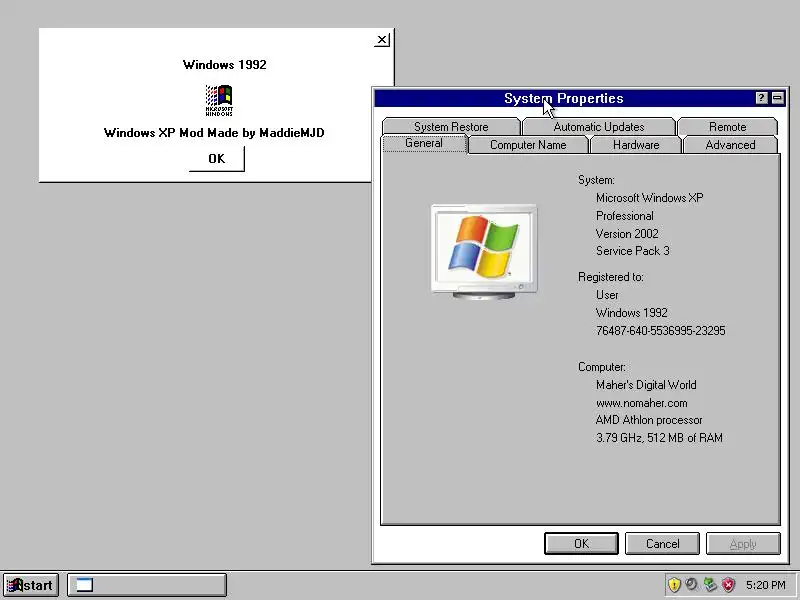Click the minimize button in System Properties title bar
This screenshot has width=800, height=600.
click(778, 98)
